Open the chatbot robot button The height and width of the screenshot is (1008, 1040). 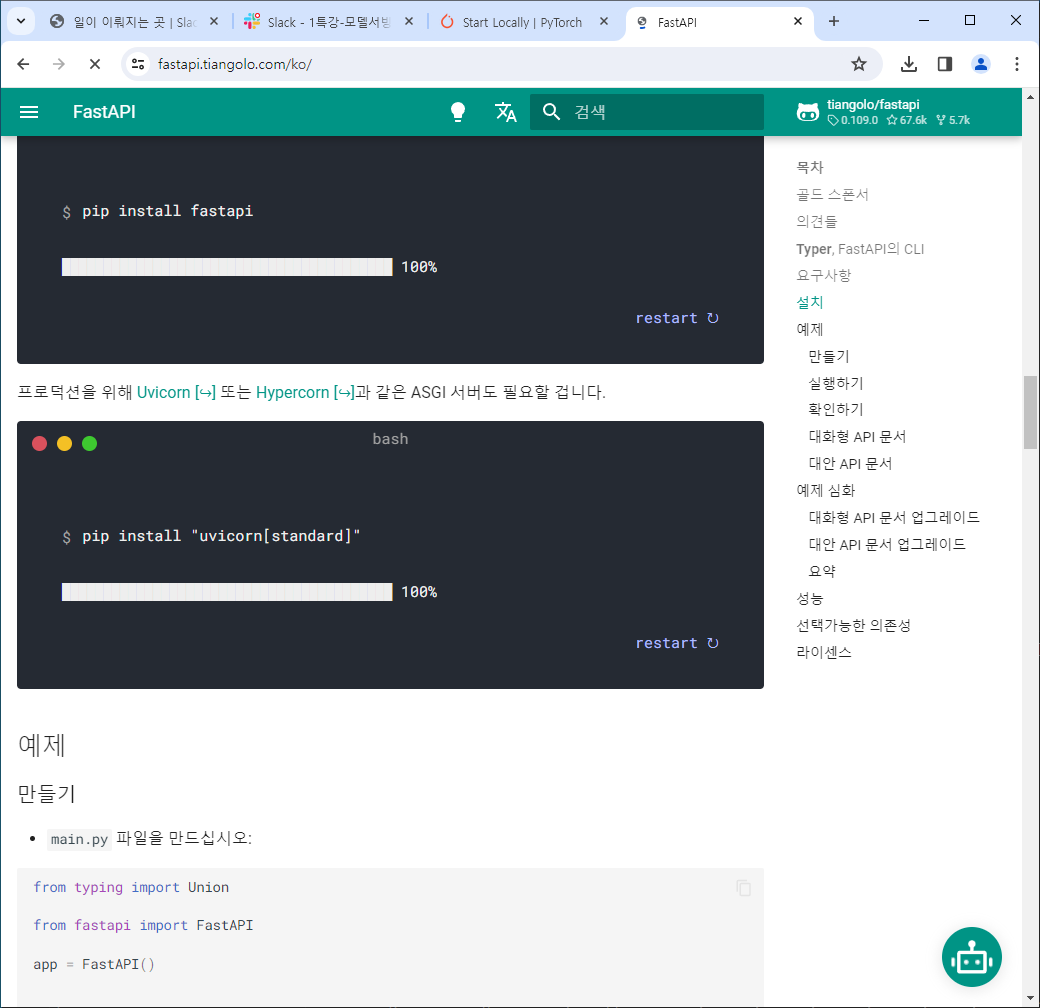(x=971, y=957)
